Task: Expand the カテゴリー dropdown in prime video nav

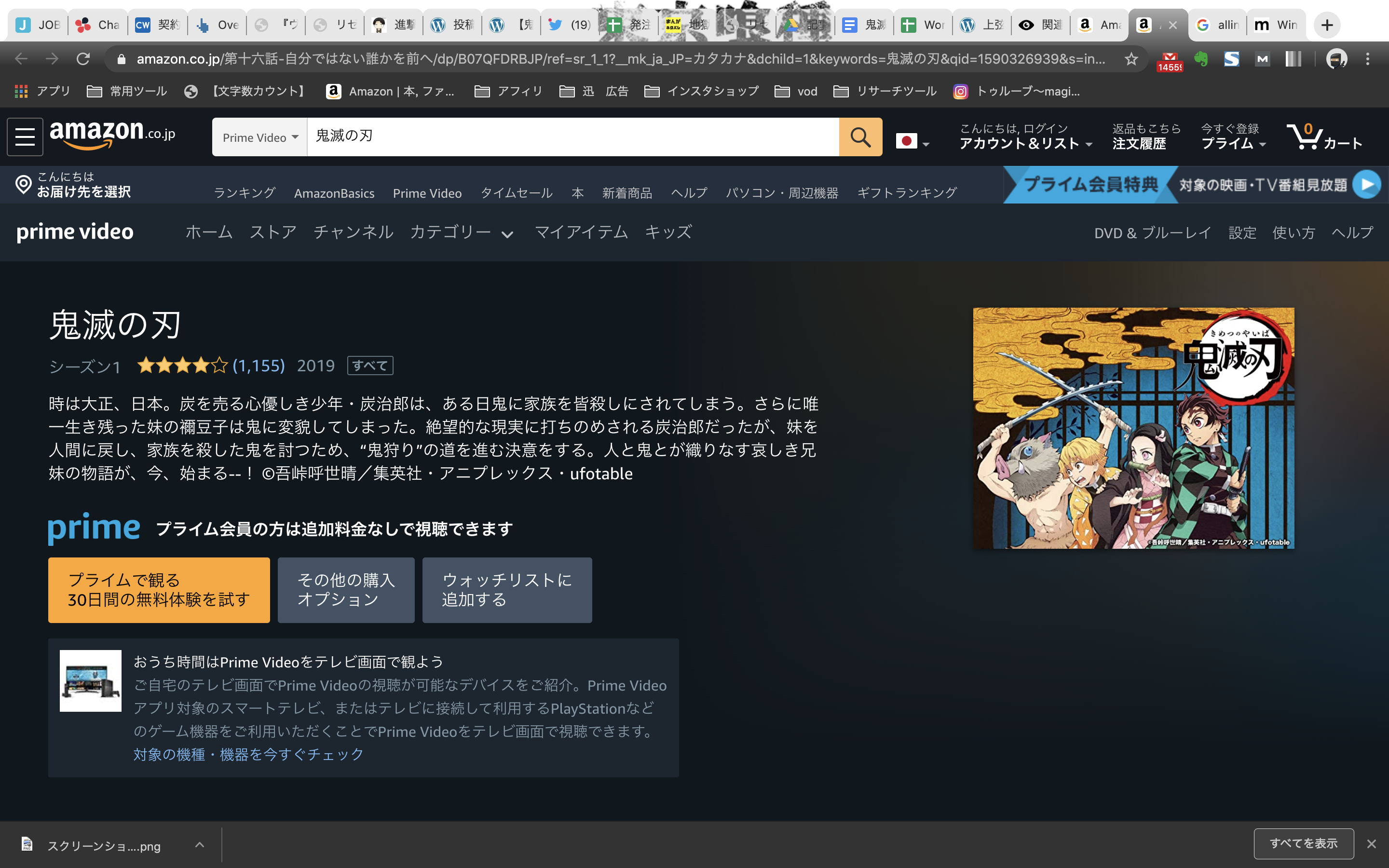Action: [x=462, y=232]
